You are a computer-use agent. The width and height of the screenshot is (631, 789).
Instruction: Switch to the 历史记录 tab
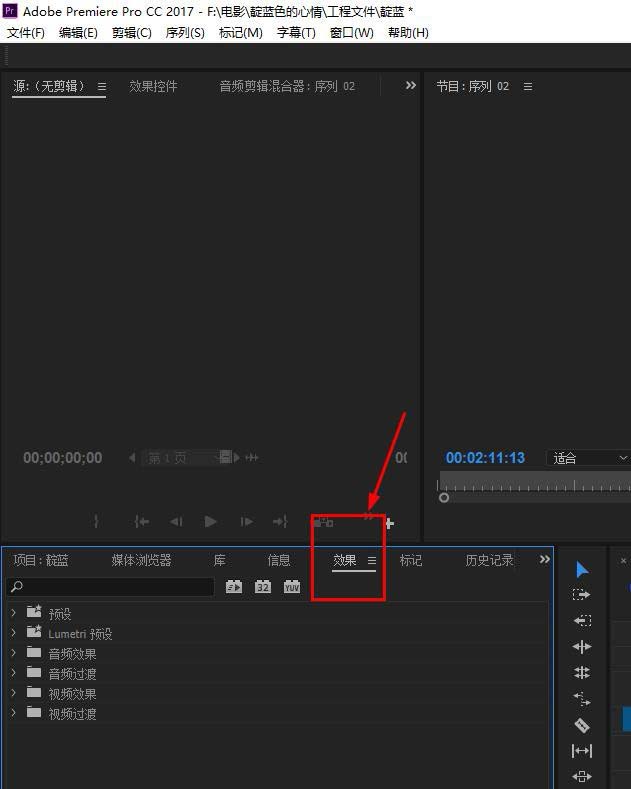(489, 561)
